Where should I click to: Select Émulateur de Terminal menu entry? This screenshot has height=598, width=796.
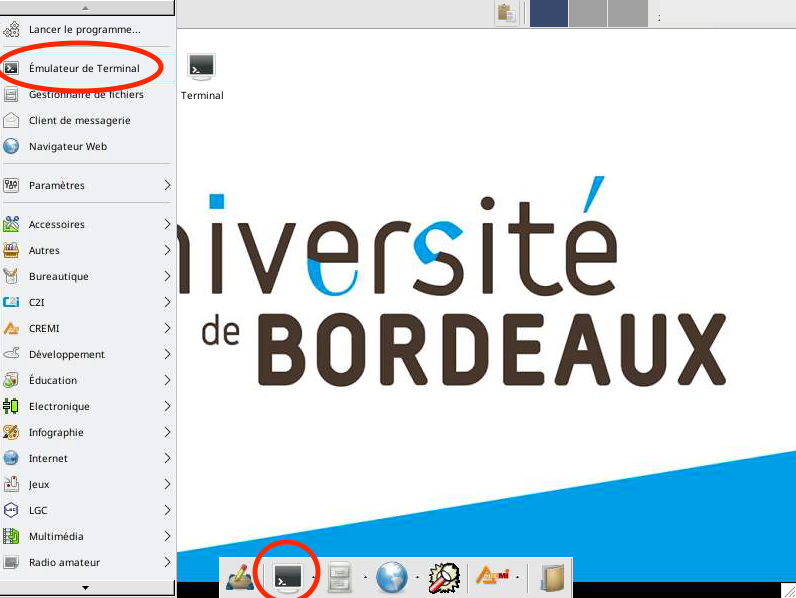click(84, 68)
